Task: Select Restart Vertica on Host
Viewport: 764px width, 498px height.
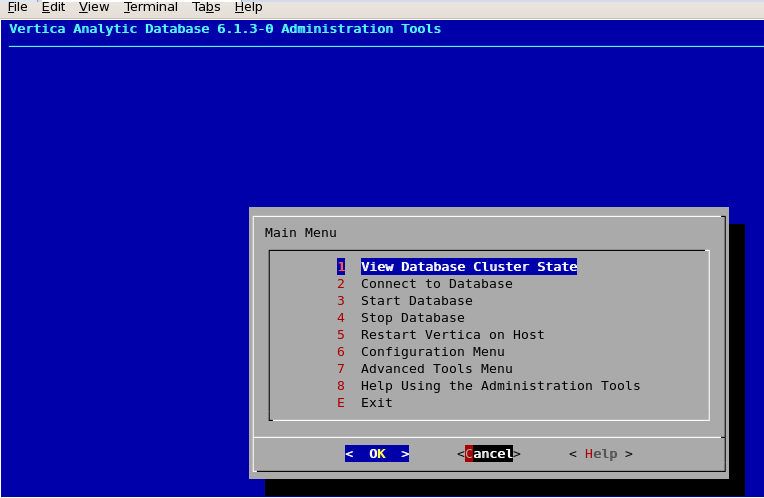Action: tap(452, 335)
